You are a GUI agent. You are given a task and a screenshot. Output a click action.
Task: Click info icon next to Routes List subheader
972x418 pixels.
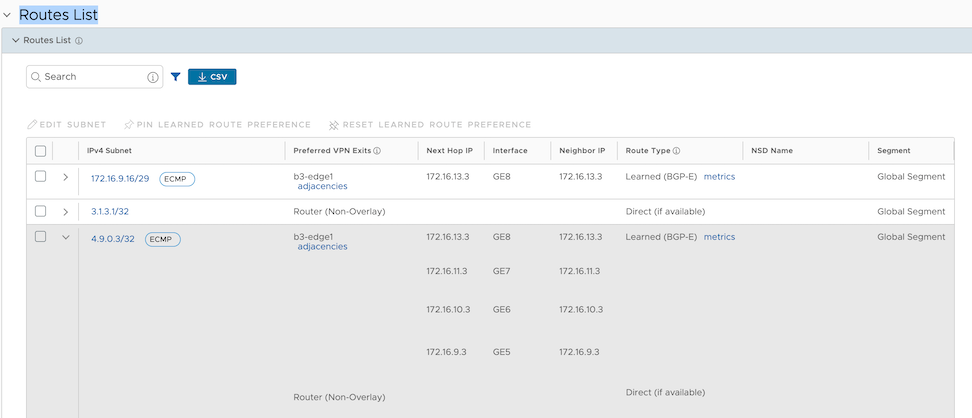tap(79, 41)
